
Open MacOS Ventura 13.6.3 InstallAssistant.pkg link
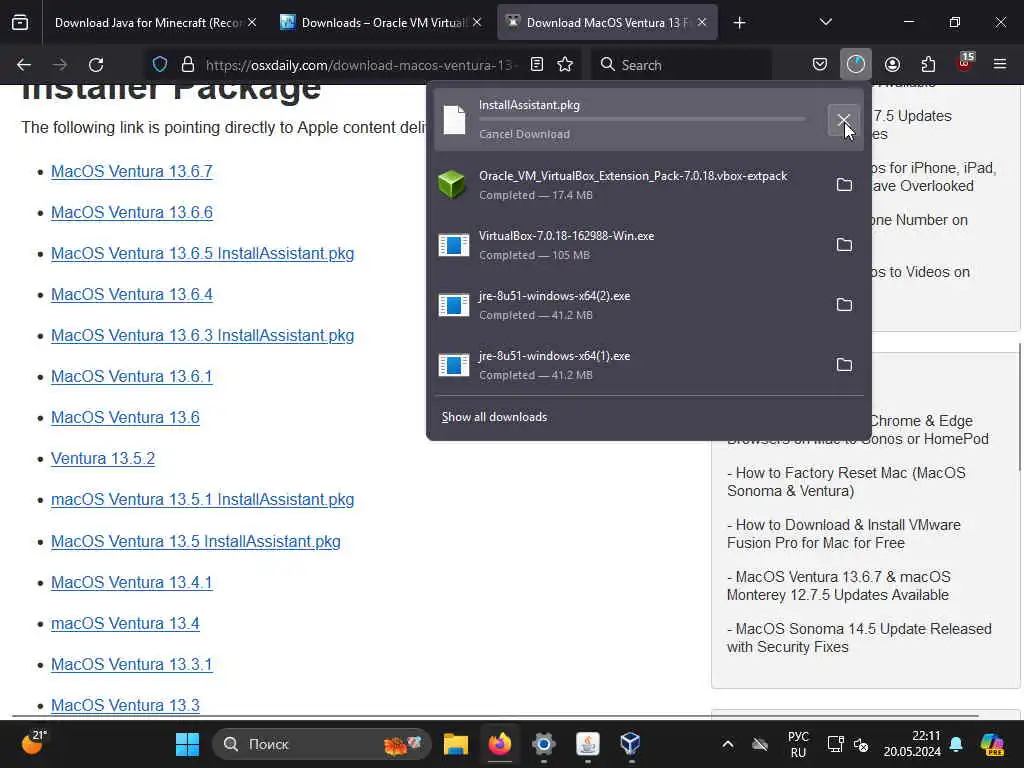[x=202, y=336]
